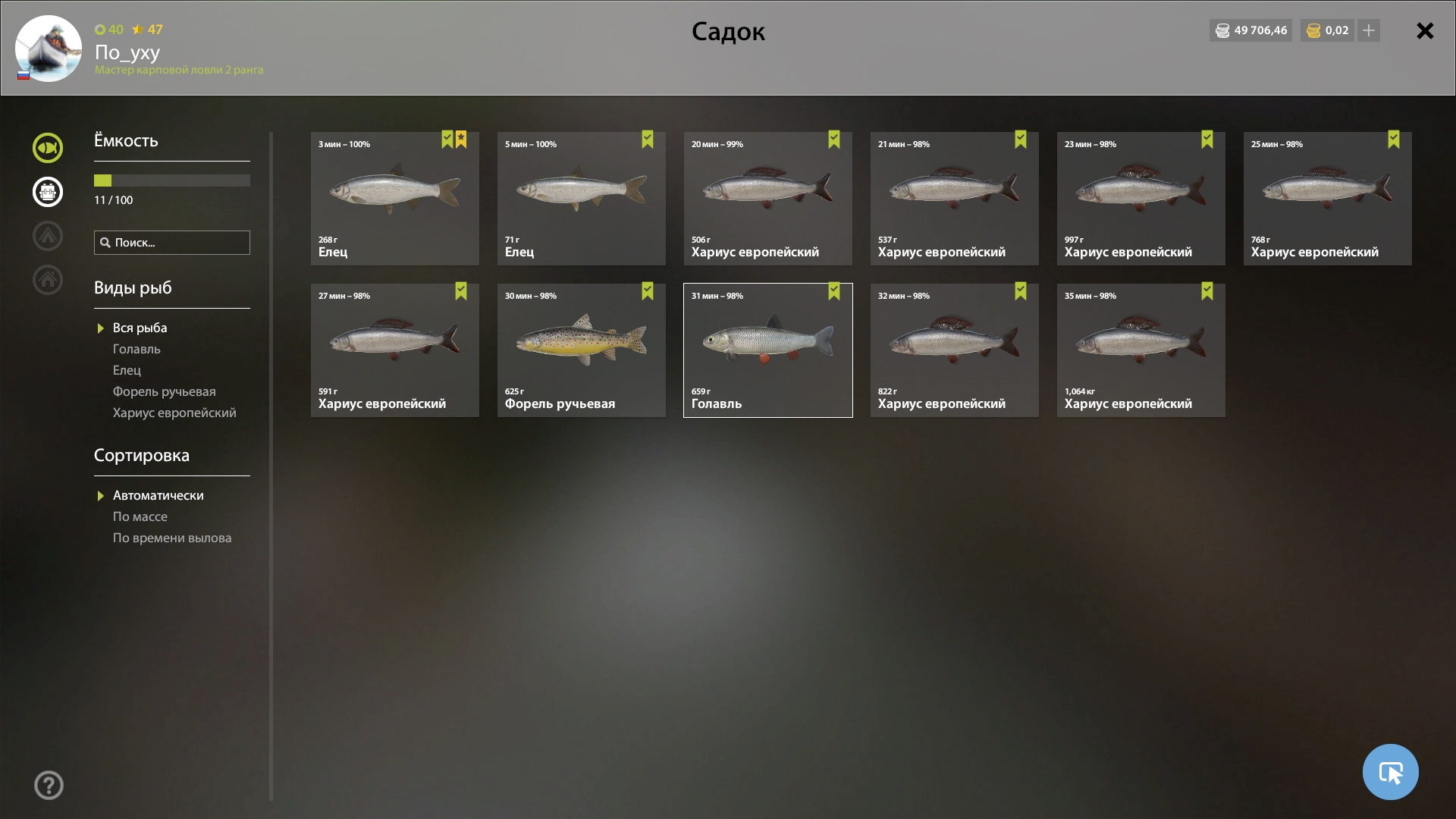Sort fish По массе
The image size is (1456, 819).
140,516
